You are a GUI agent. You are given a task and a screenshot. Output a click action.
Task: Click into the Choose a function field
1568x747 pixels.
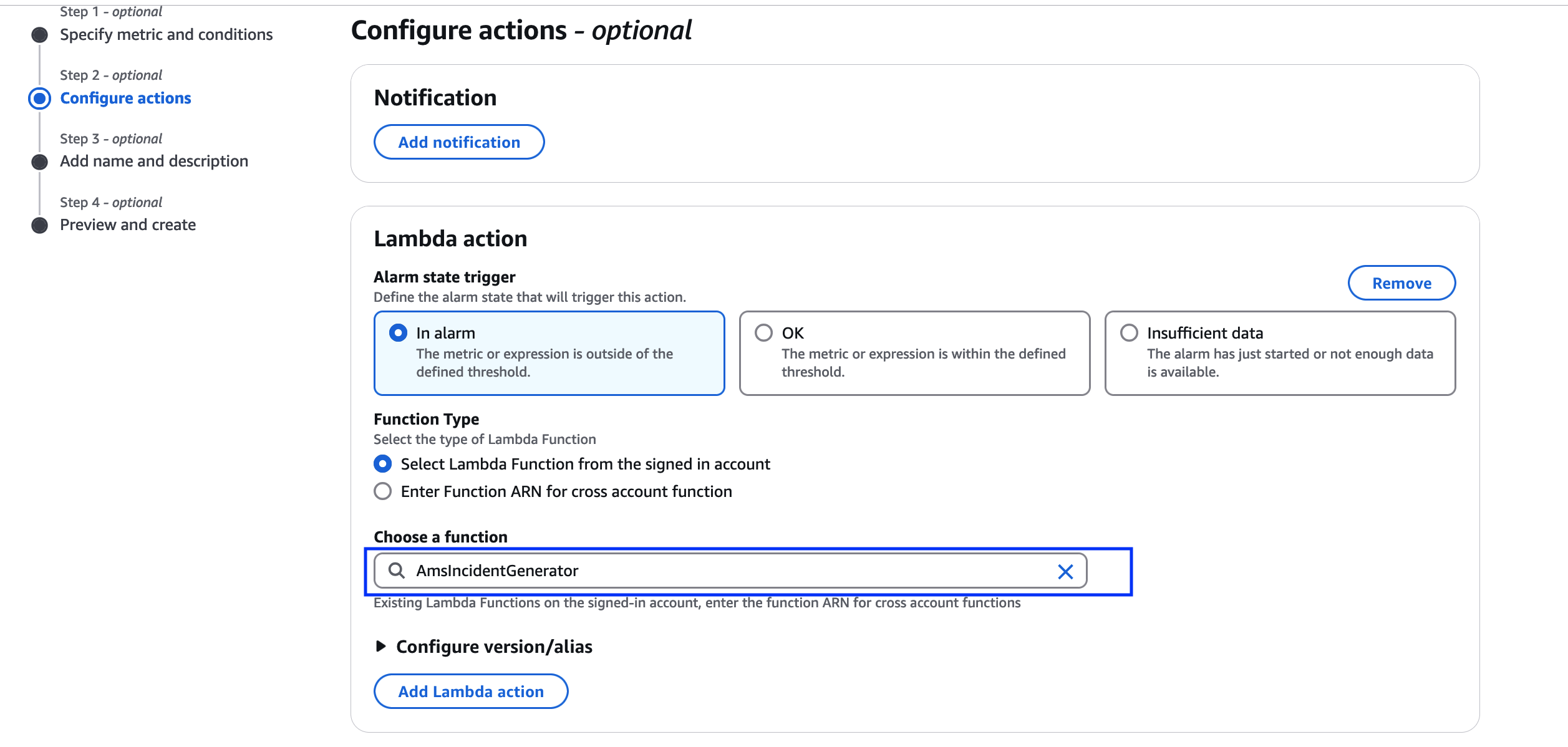click(x=686, y=571)
